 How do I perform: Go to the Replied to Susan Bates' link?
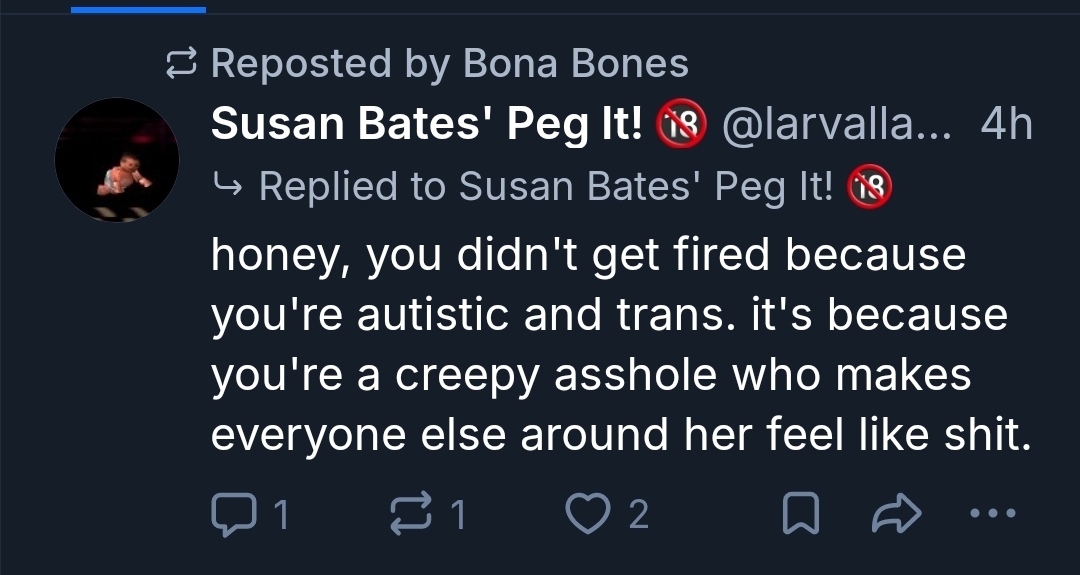coord(545,186)
